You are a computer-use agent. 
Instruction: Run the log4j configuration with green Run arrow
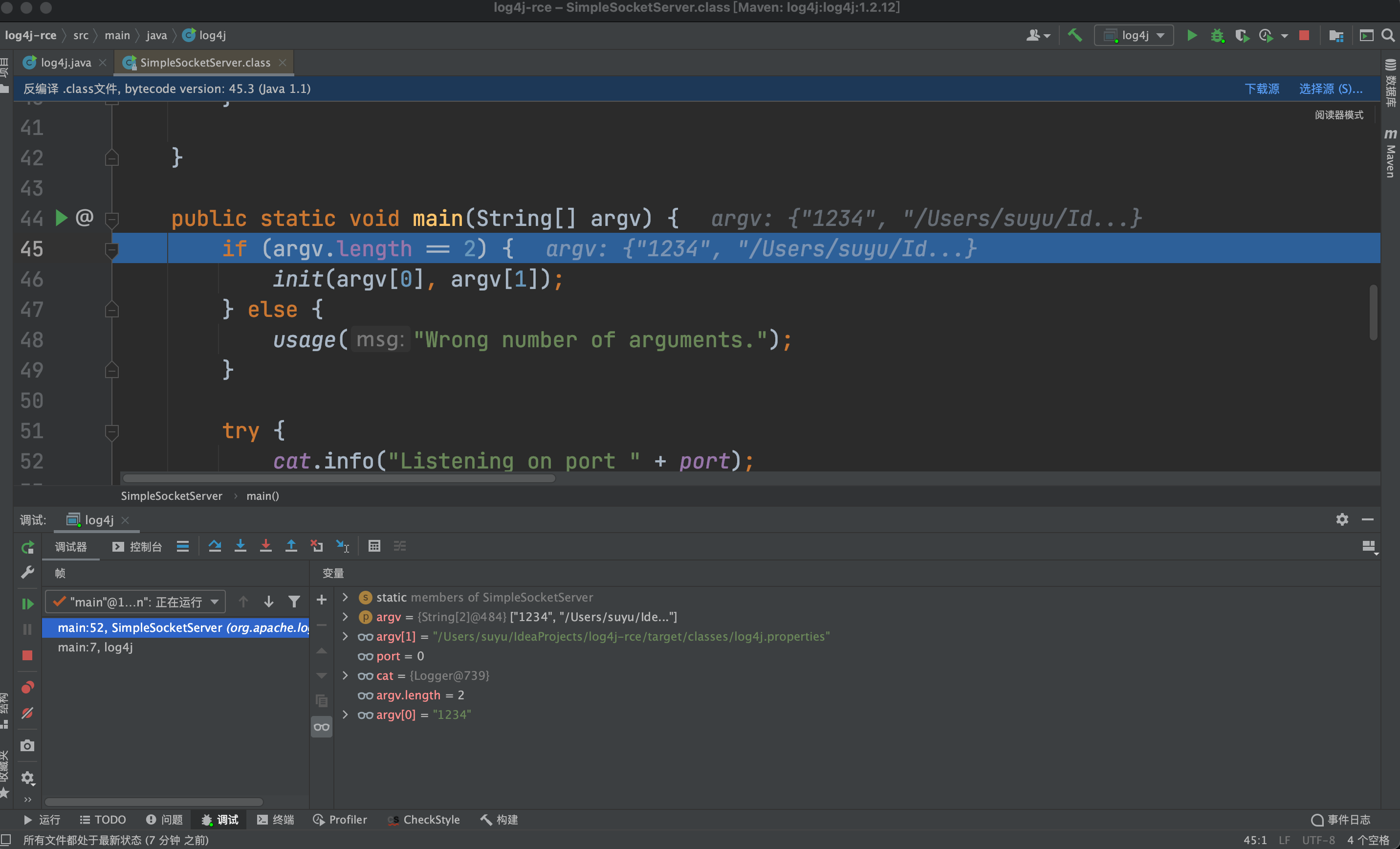[1191, 35]
